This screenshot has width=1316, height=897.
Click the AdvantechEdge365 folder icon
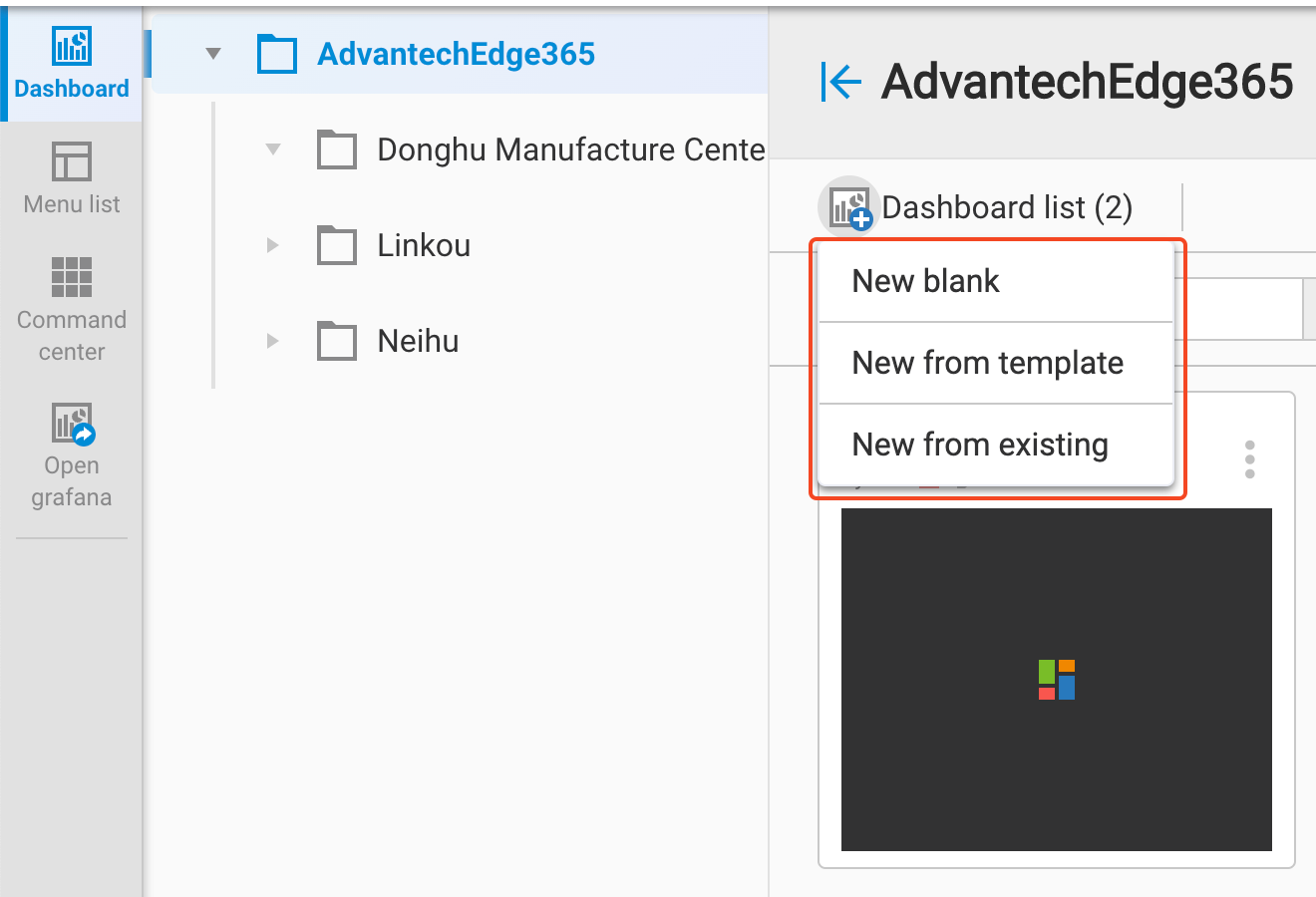coord(277,54)
